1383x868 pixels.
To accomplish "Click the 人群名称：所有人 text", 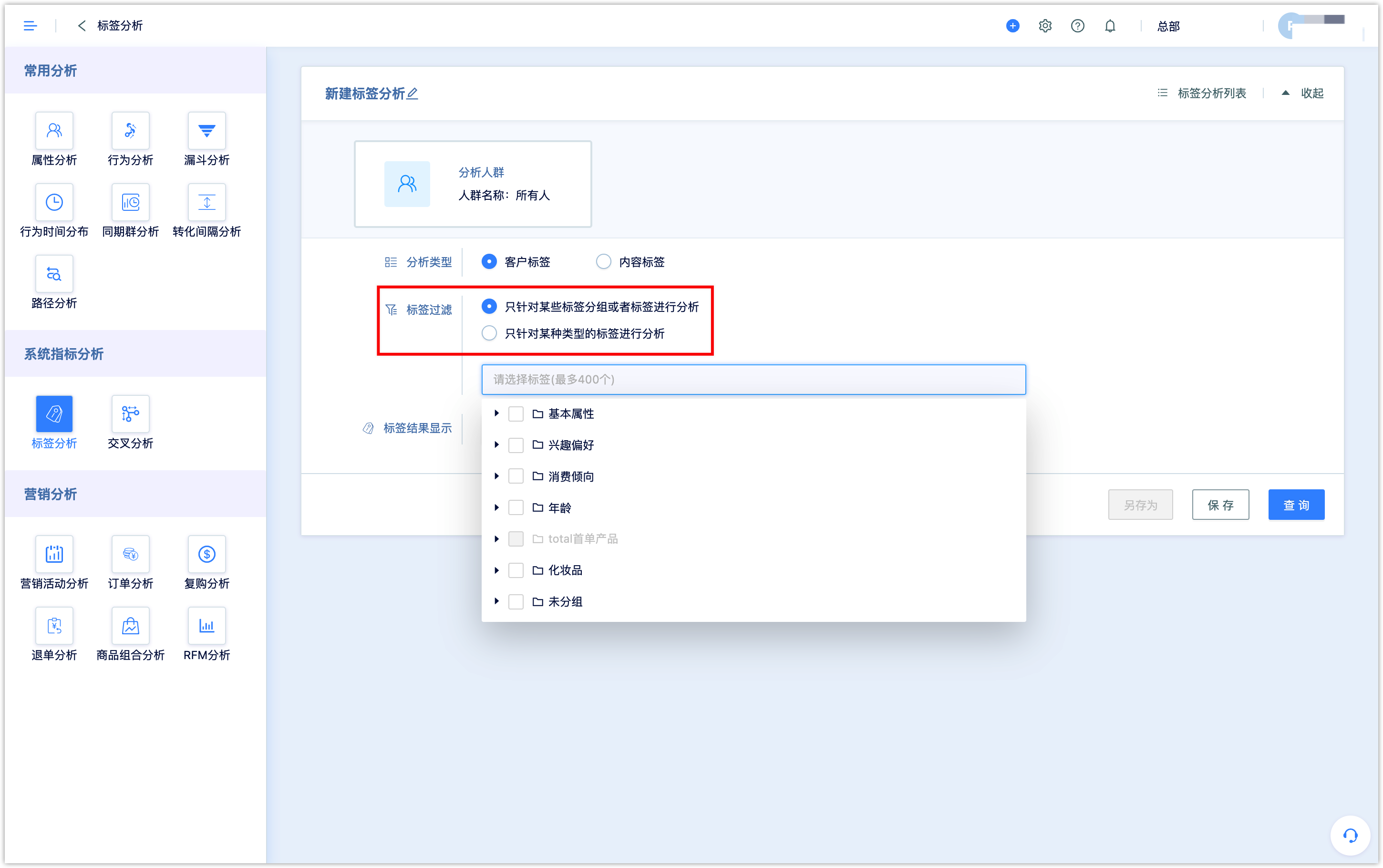I will pyautogui.click(x=504, y=195).
